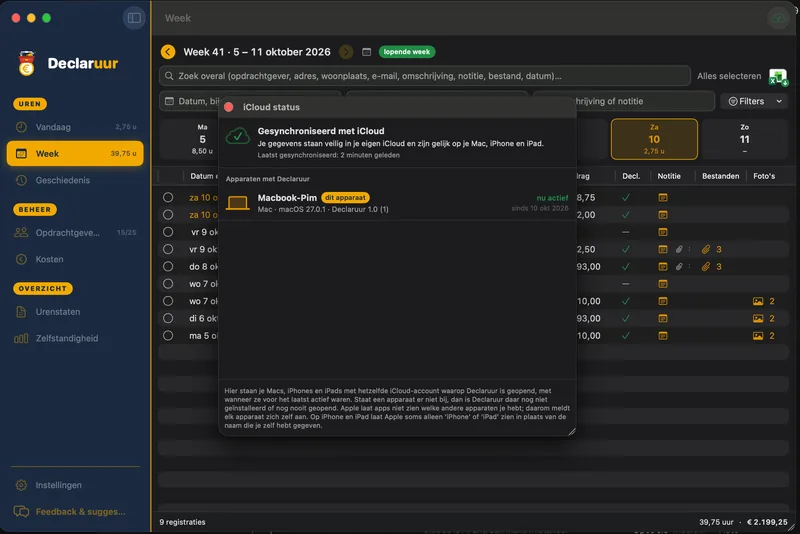Select the first vr 9 row radio
This screenshot has height=534, width=800.
pos(168,232)
